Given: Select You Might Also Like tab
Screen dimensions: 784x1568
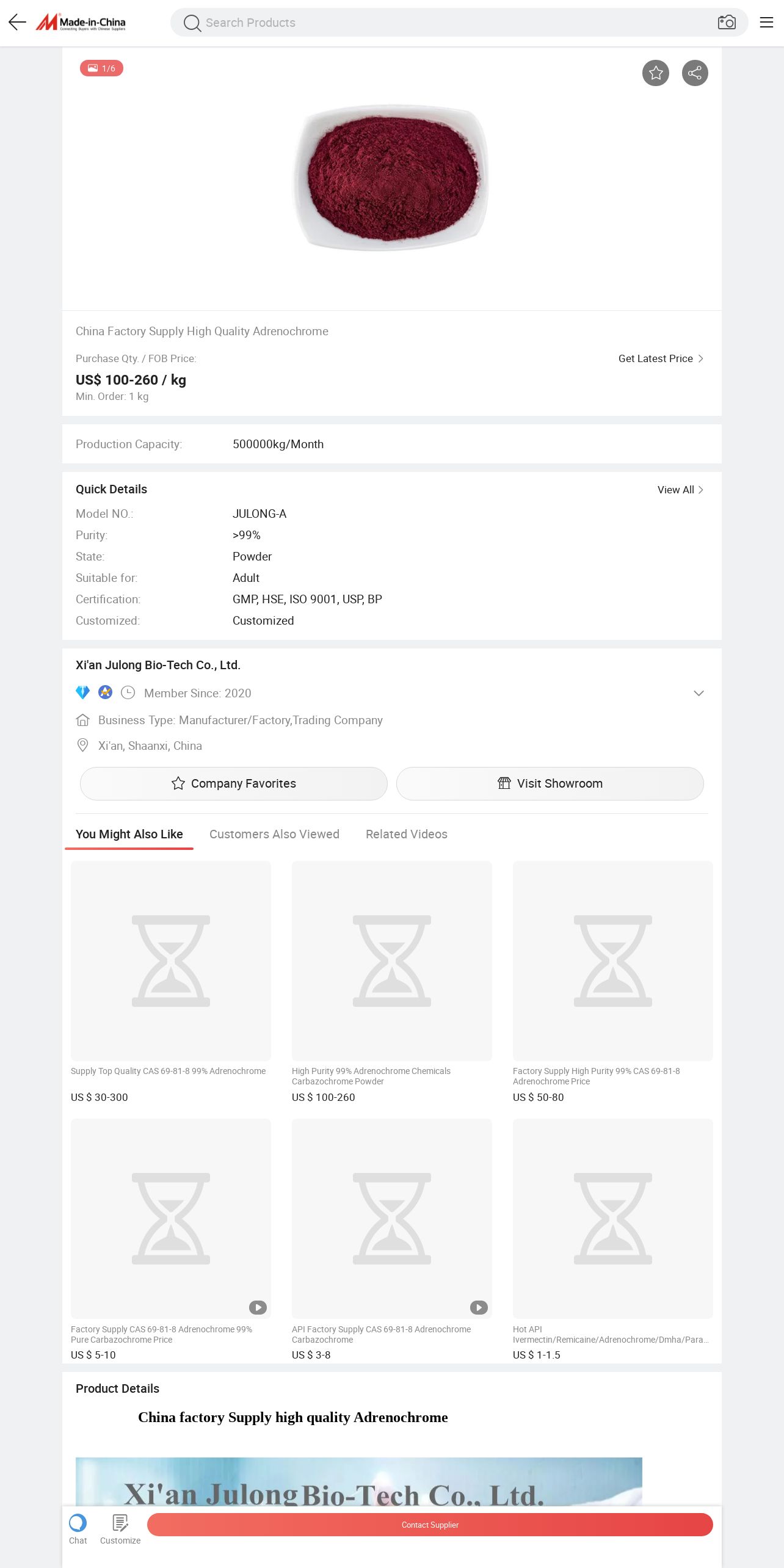Looking at the screenshot, I should pyautogui.click(x=129, y=834).
